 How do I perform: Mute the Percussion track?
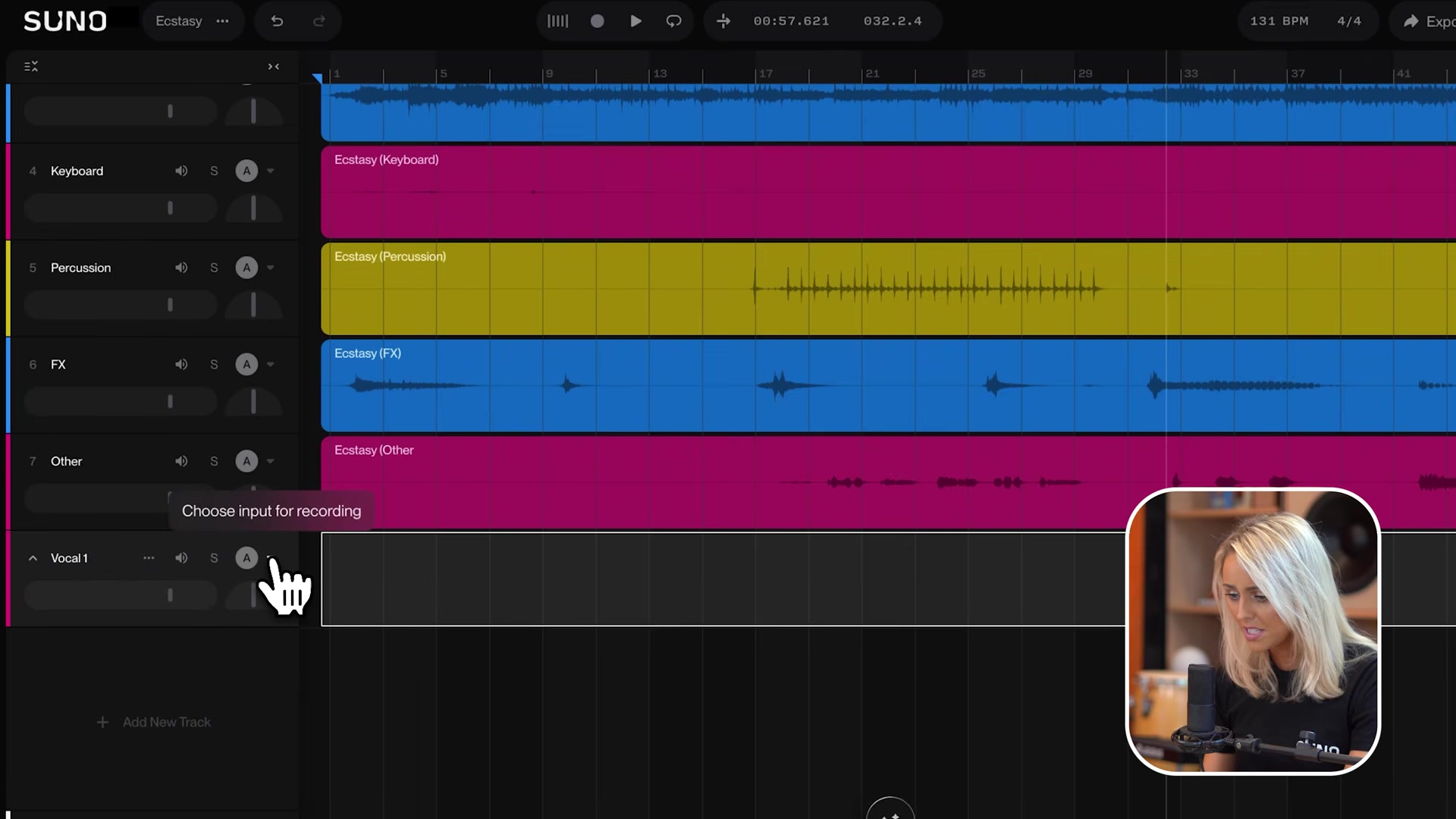pyautogui.click(x=181, y=268)
